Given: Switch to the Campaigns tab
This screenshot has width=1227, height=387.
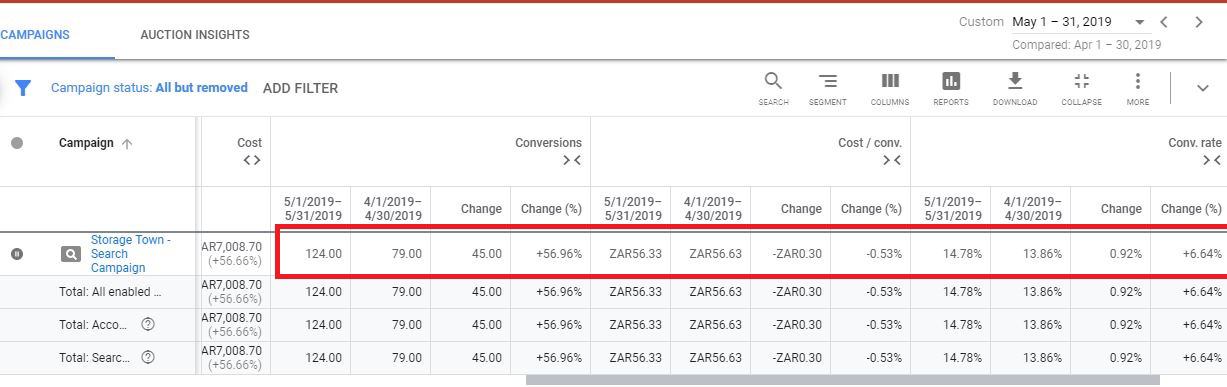Looking at the screenshot, I should (x=35, y=34).
